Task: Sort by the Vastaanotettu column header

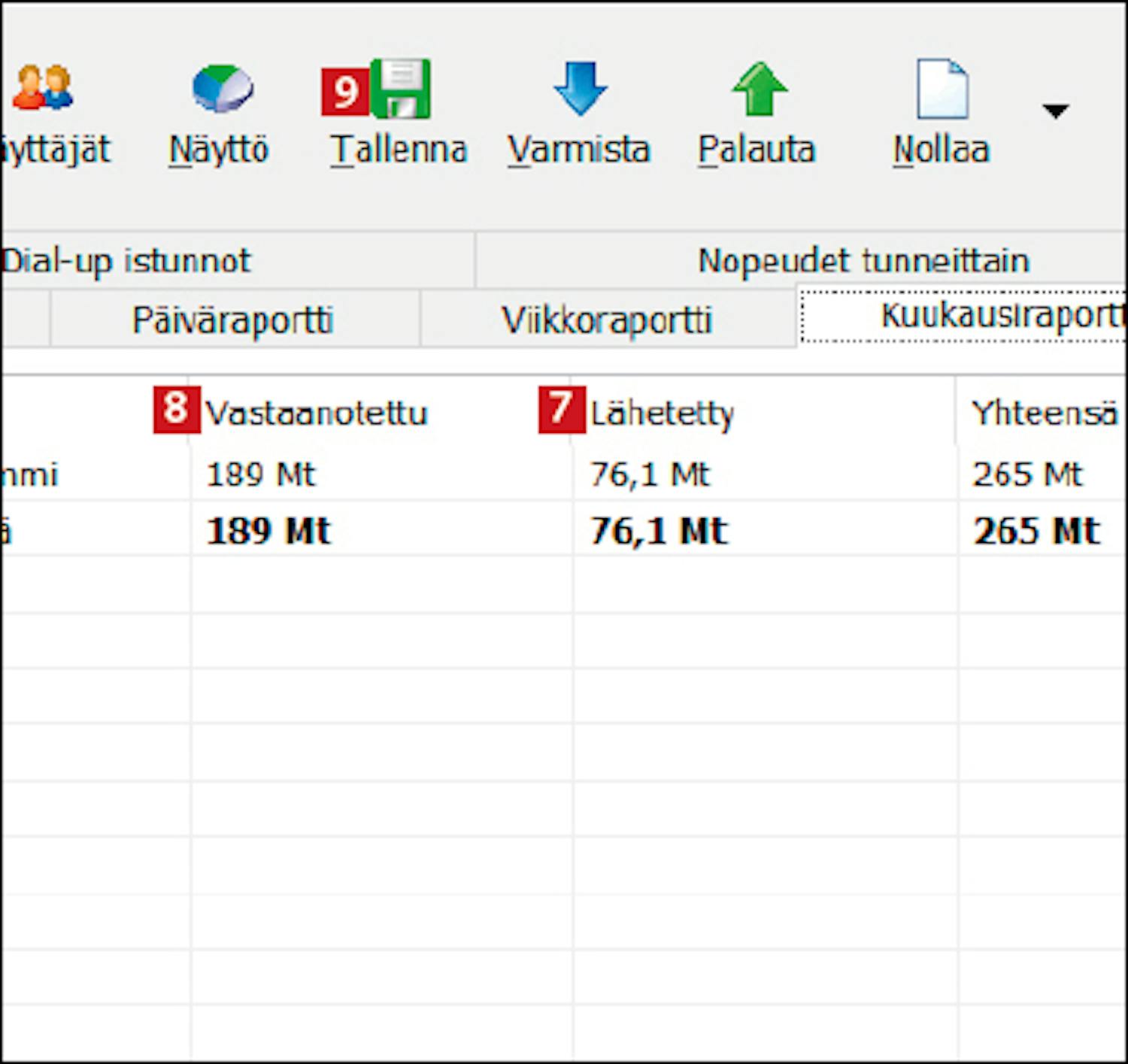Action: (317, 413)
